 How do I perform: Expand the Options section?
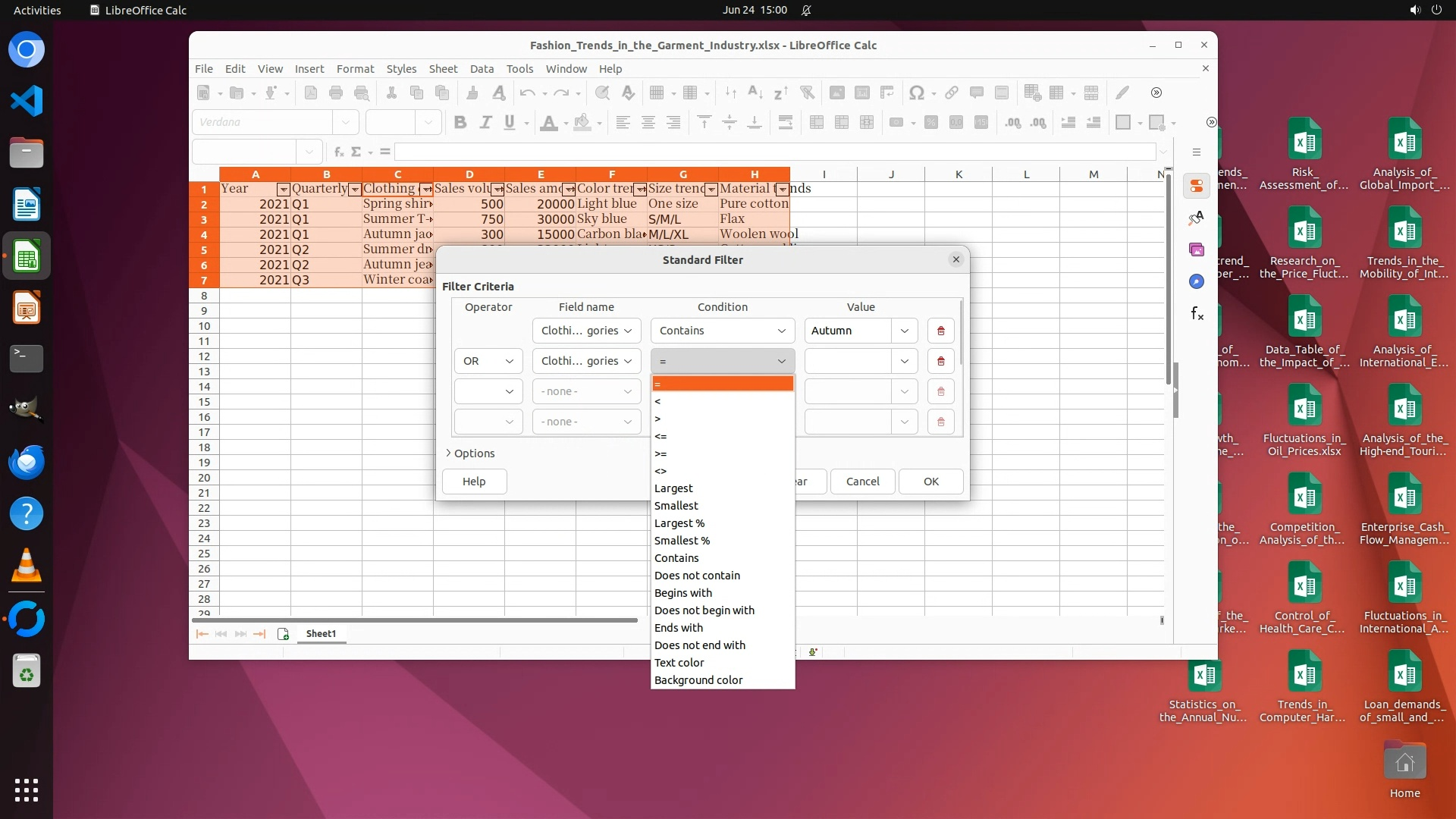click(470, 453)
